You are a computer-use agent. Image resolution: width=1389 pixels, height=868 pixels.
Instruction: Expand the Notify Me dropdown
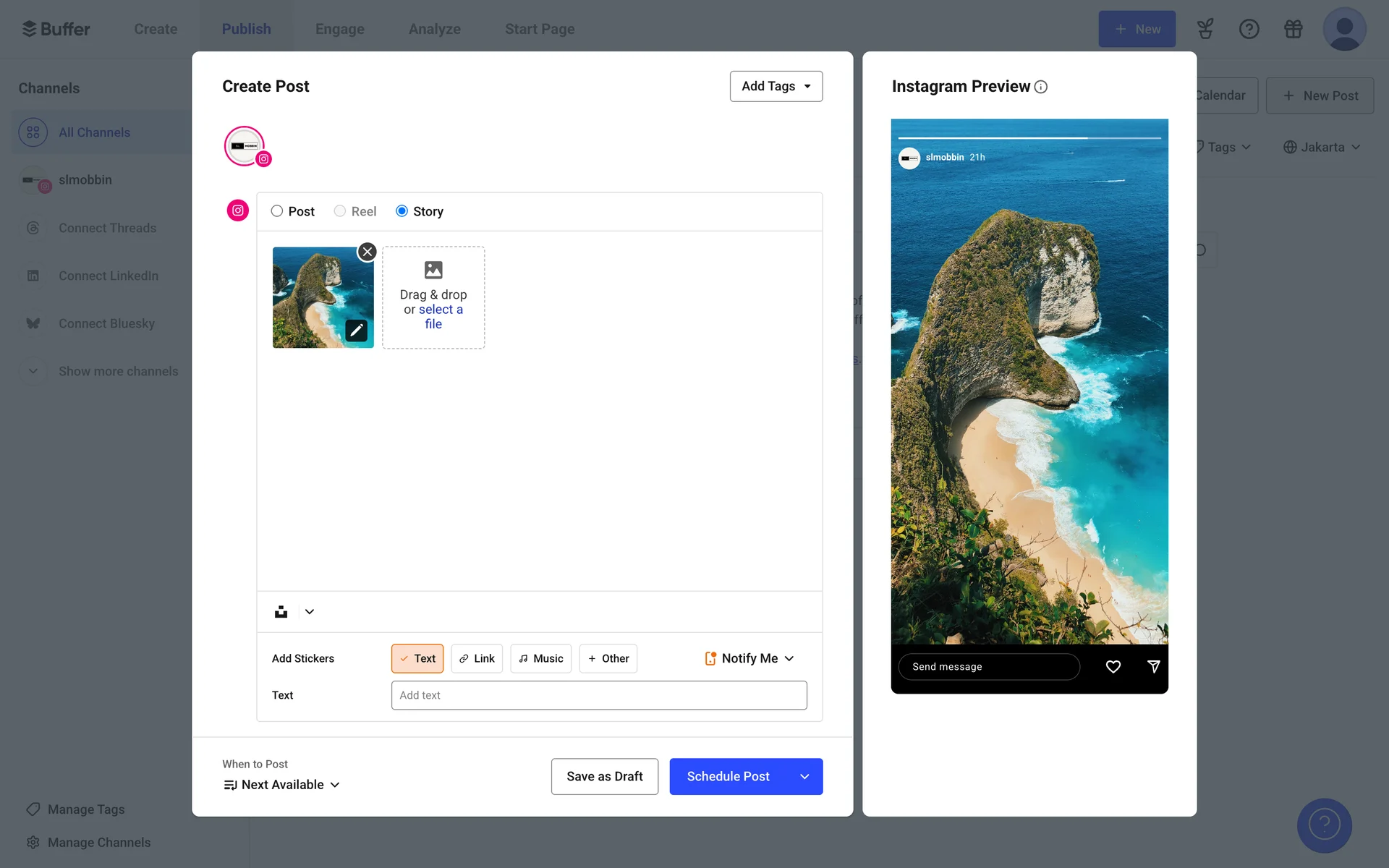click(x=749, y=658)
